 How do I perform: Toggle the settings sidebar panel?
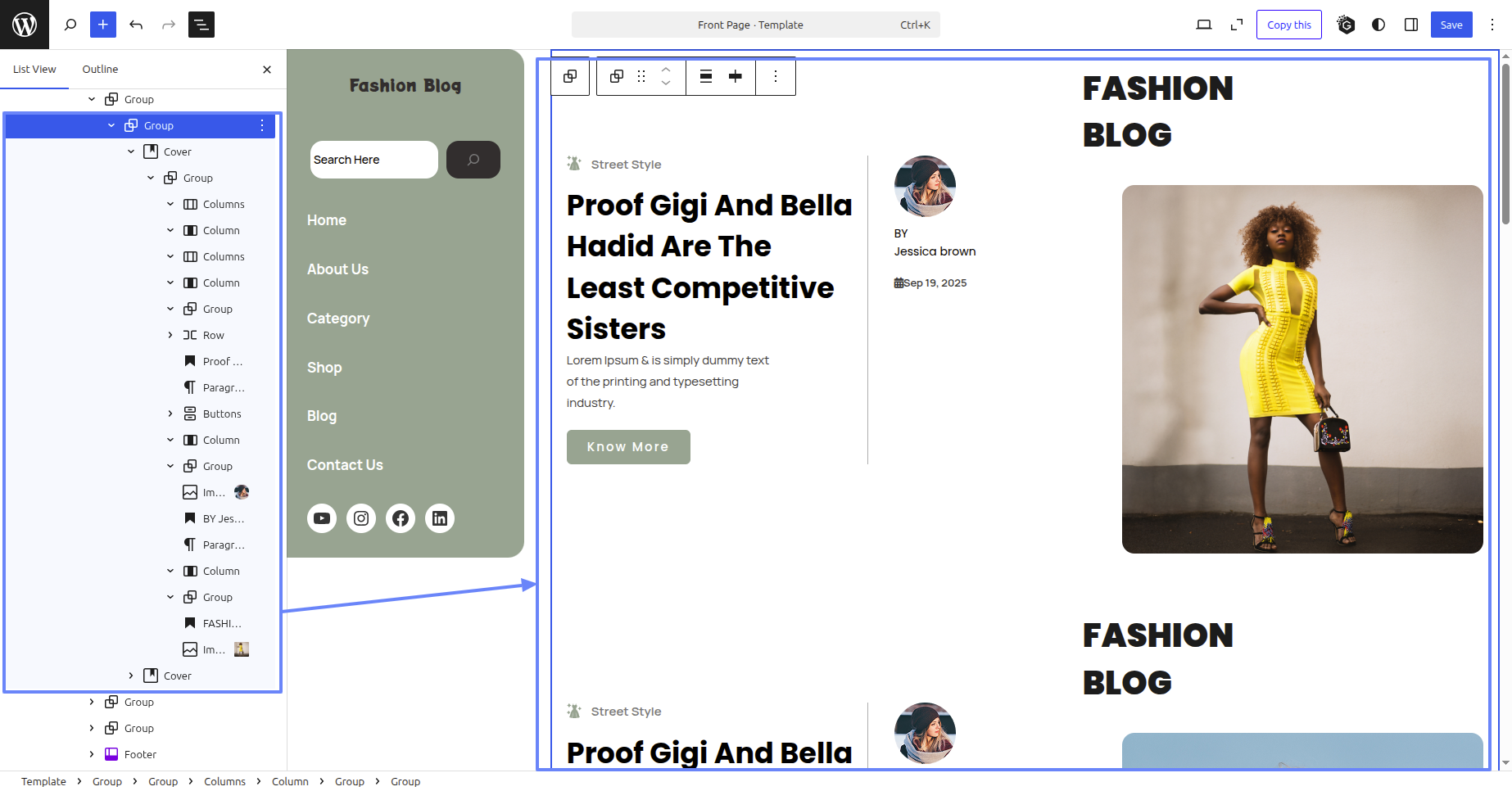click(x=1411, y=25)
